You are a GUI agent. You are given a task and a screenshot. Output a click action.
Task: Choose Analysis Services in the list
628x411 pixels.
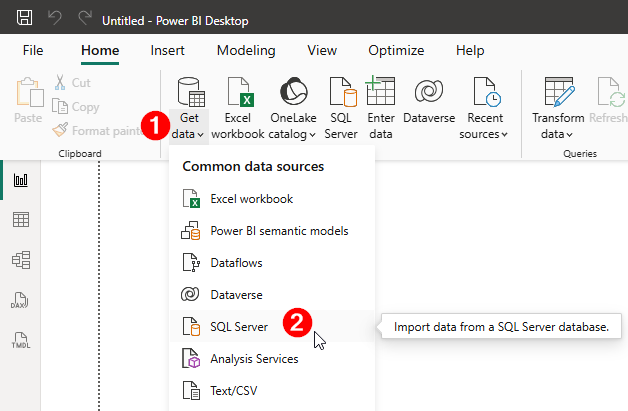[272, 359]
